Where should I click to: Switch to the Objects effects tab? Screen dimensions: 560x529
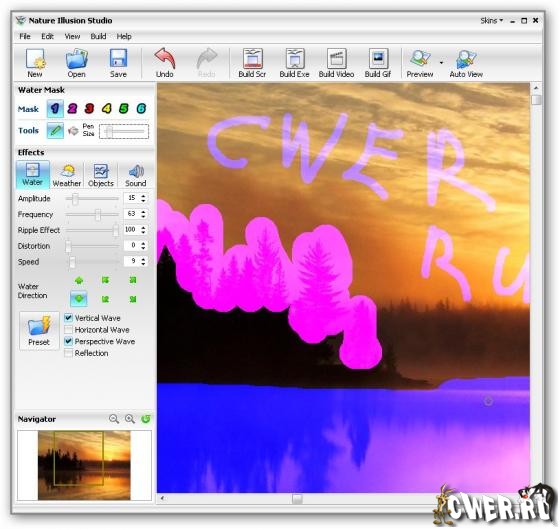pos(101,174)
